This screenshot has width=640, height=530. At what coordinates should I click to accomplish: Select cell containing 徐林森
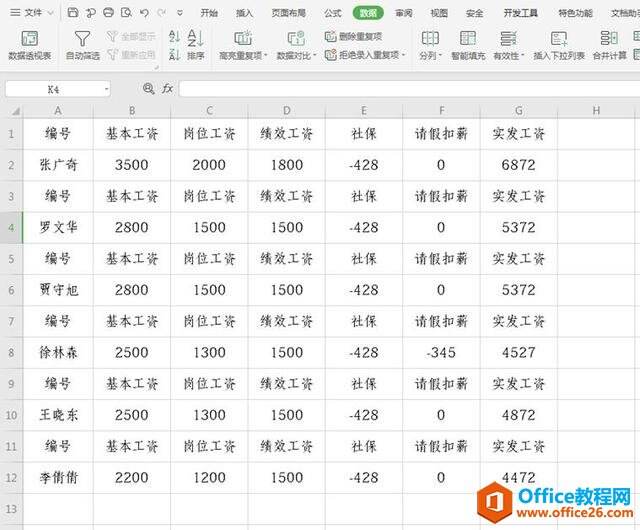58,352
